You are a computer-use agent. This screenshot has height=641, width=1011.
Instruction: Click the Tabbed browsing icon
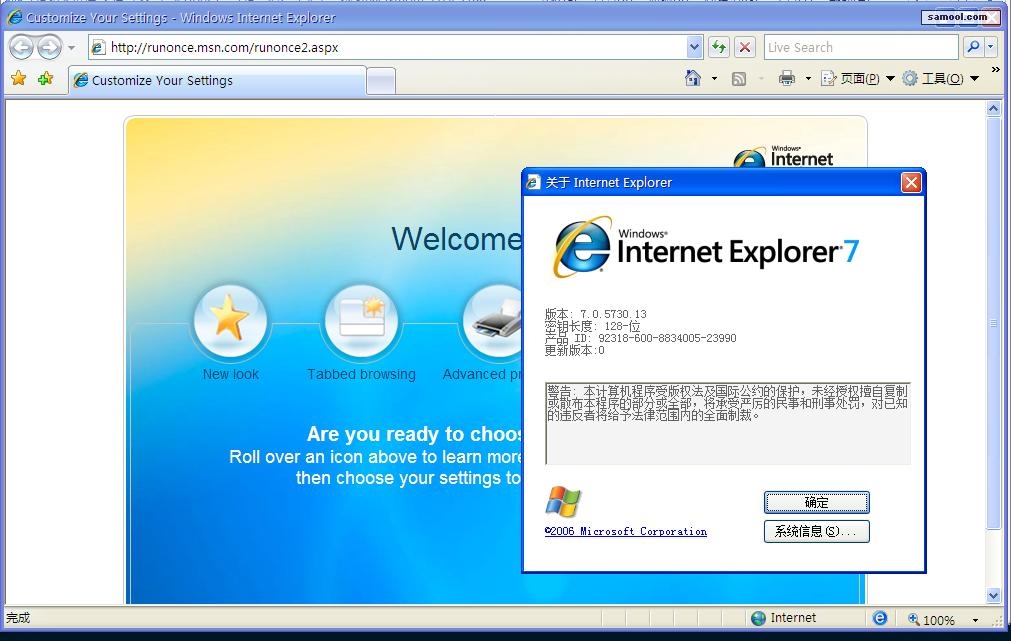point(361,321)
